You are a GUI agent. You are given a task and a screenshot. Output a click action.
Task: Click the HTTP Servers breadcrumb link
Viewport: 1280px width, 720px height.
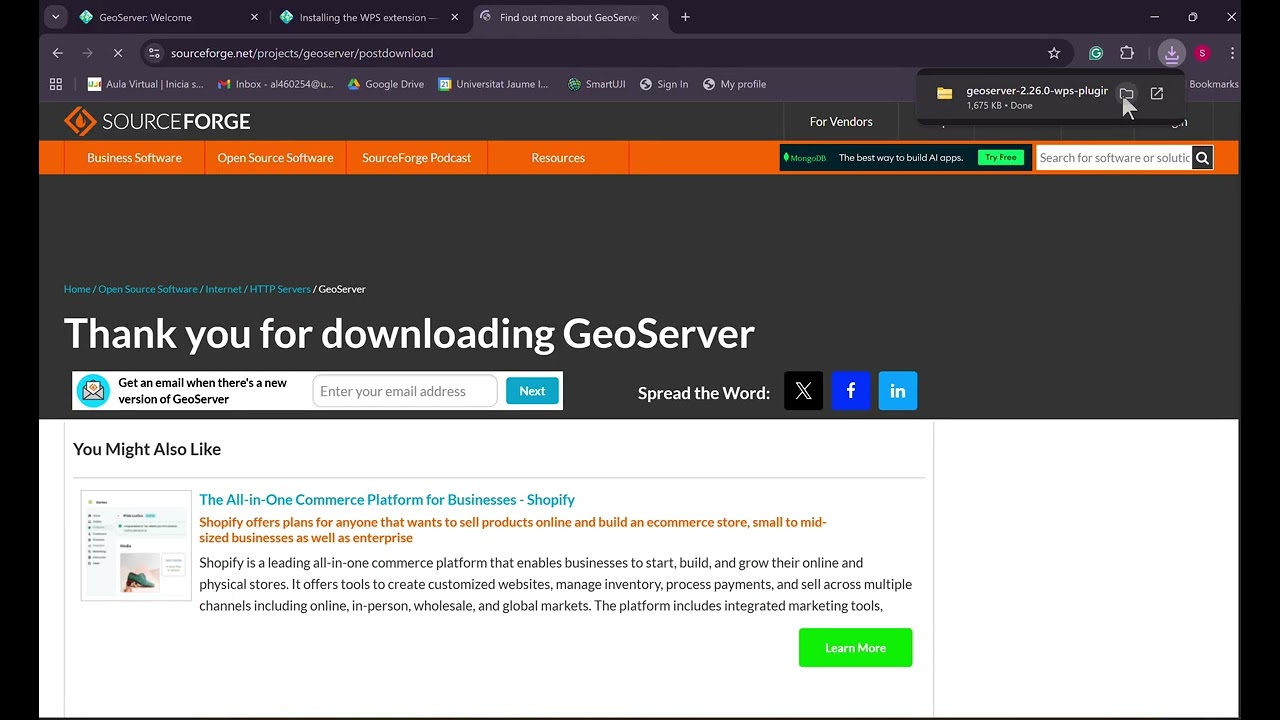click(x=280, y=289)
